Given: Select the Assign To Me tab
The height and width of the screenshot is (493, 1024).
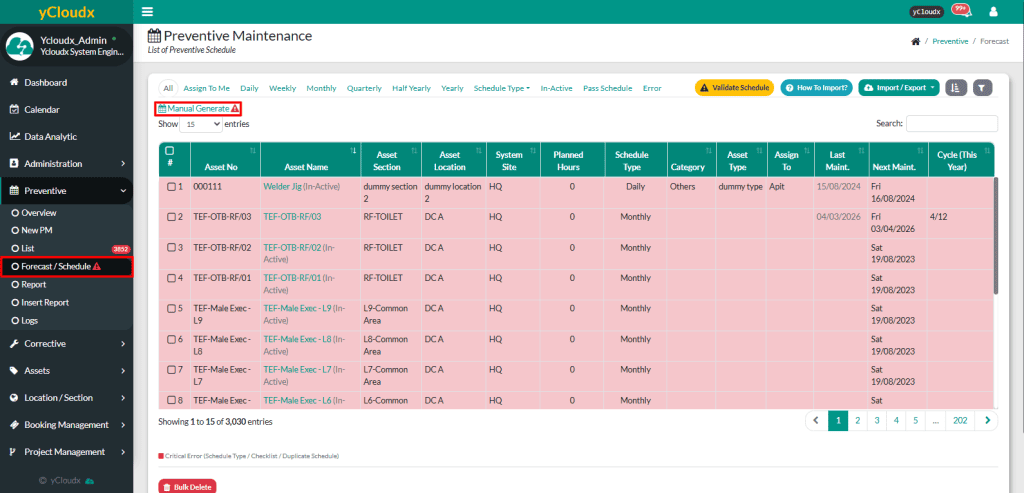Looking at the screenshot, I should click(x=207, y=88).
